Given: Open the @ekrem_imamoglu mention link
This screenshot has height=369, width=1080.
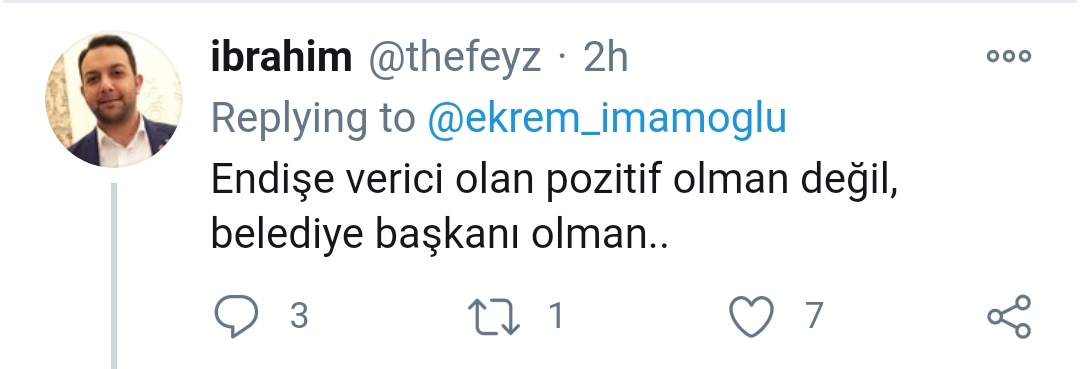Looking at the screenshot, I should click(x=607, y=118).
